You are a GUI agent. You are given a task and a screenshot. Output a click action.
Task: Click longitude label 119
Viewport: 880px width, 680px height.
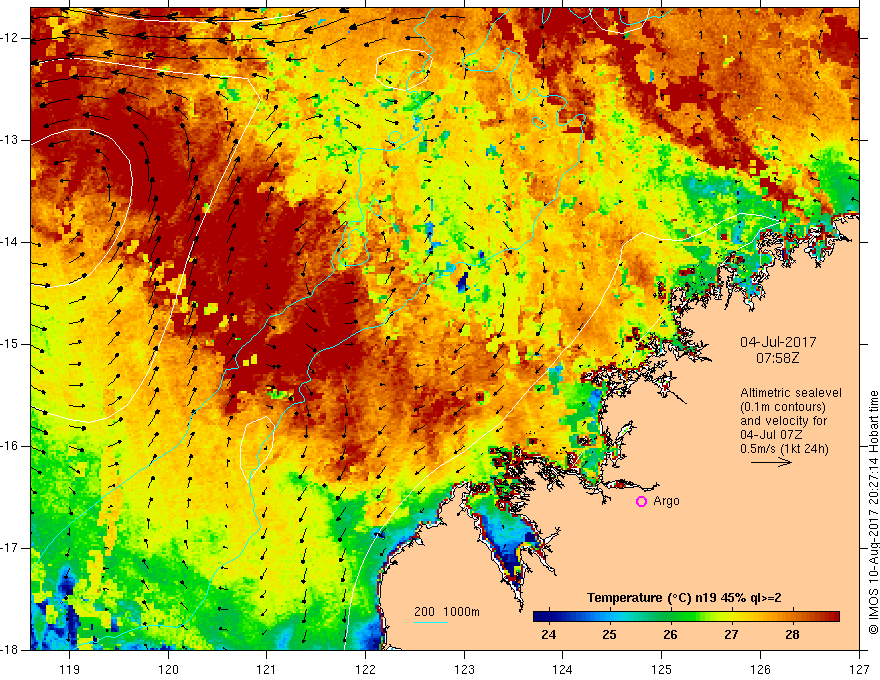coord(70,669)
